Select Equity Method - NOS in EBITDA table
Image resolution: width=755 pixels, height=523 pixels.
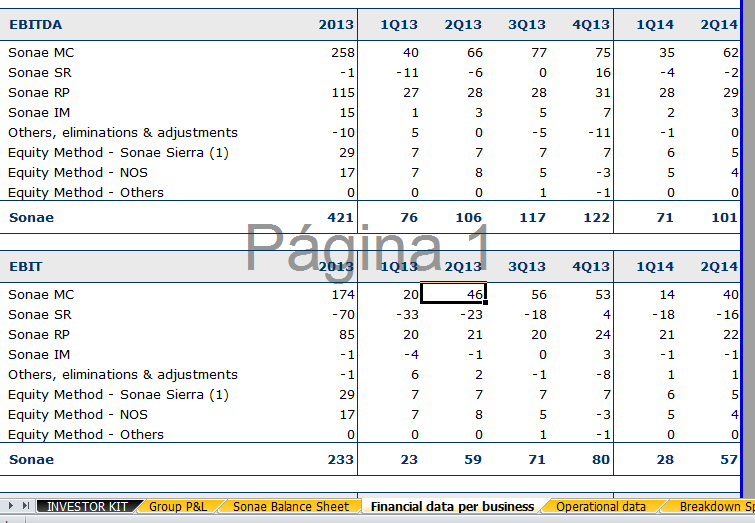pos(78,172)
